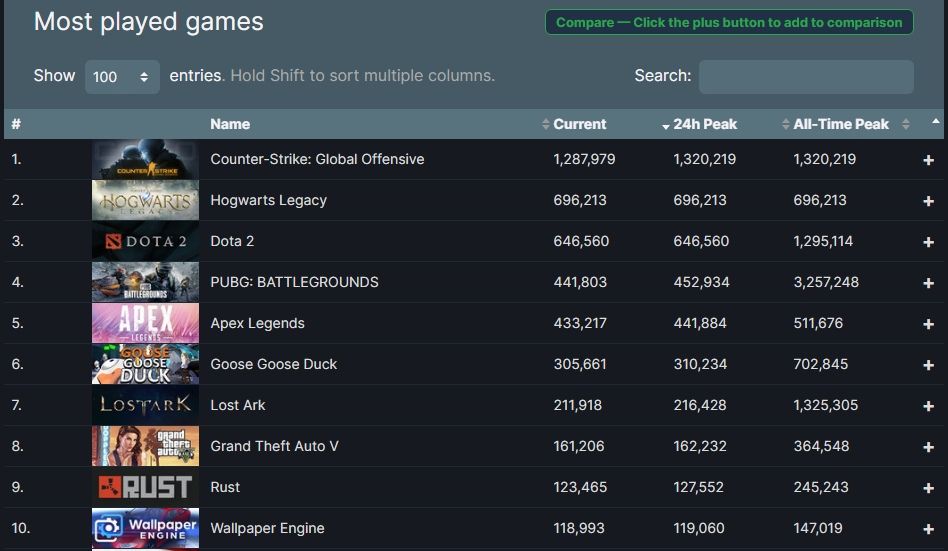Select Rust 24h peak 127,552
Screen dimensions: 948x551
698,487
